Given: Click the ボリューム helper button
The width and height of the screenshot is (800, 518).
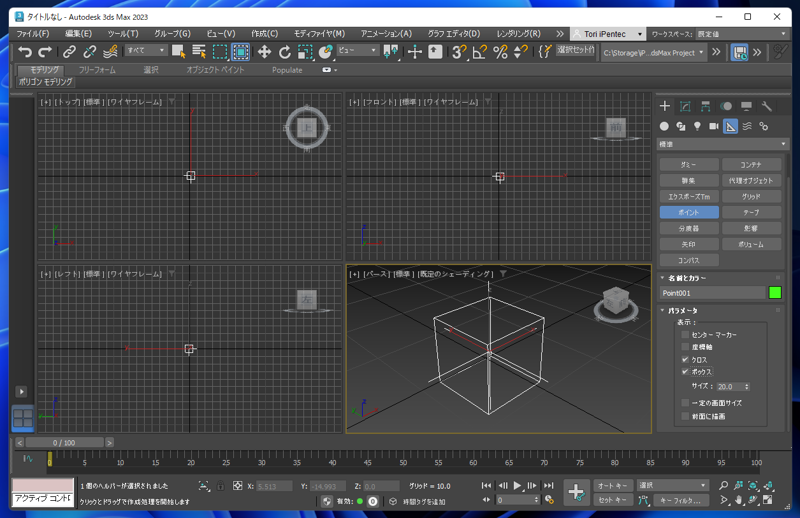Looking at the screenshot, I should coord(751,244).
